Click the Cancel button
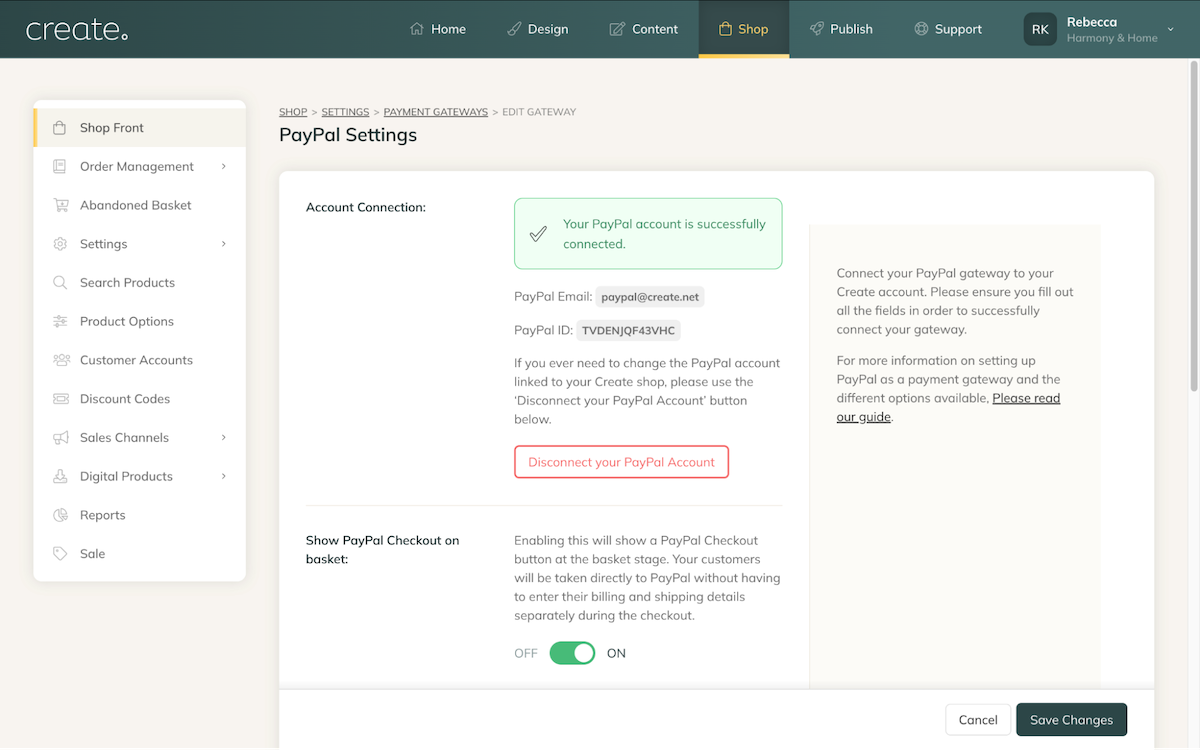This screenshot has height=750, width=1200. coord(978,720)
